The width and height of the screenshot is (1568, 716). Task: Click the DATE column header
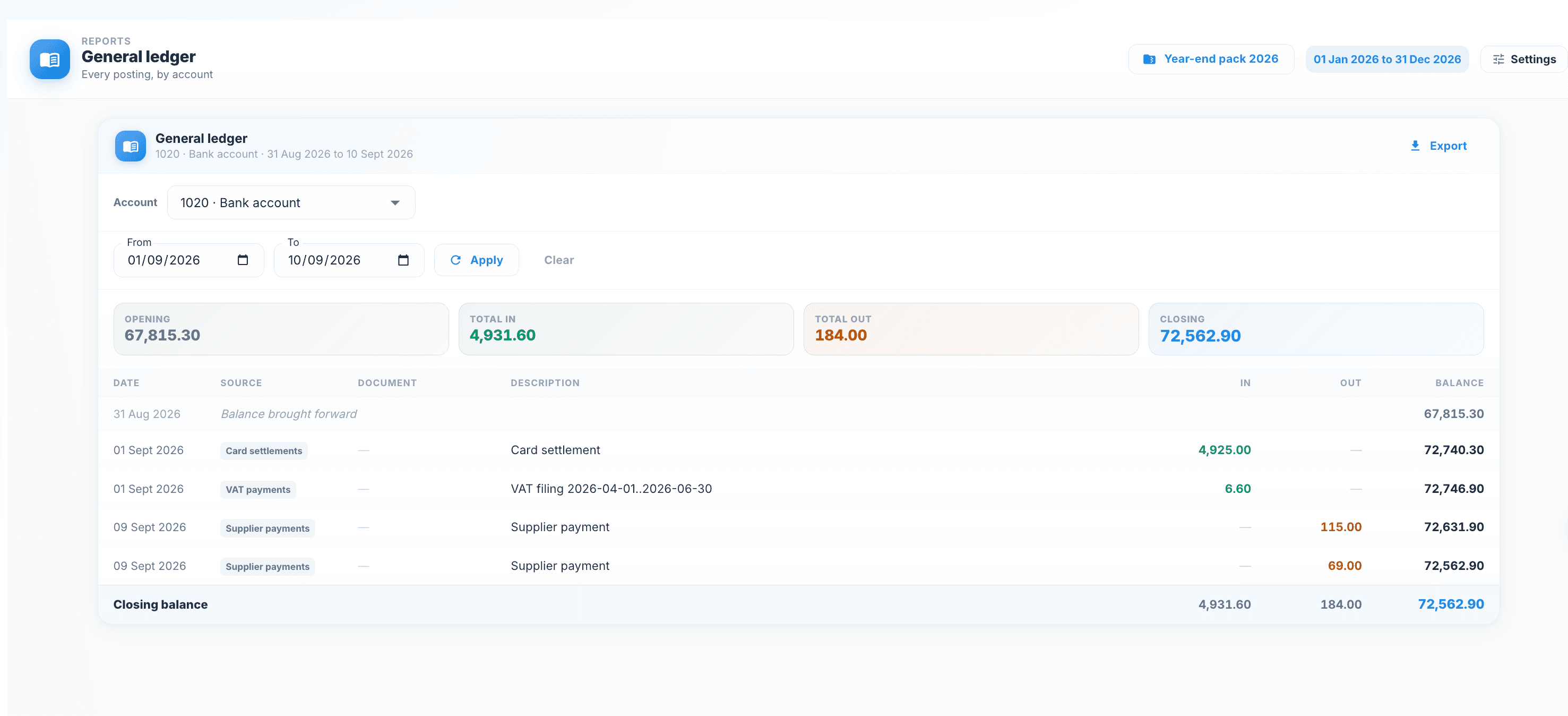point(126,383)
